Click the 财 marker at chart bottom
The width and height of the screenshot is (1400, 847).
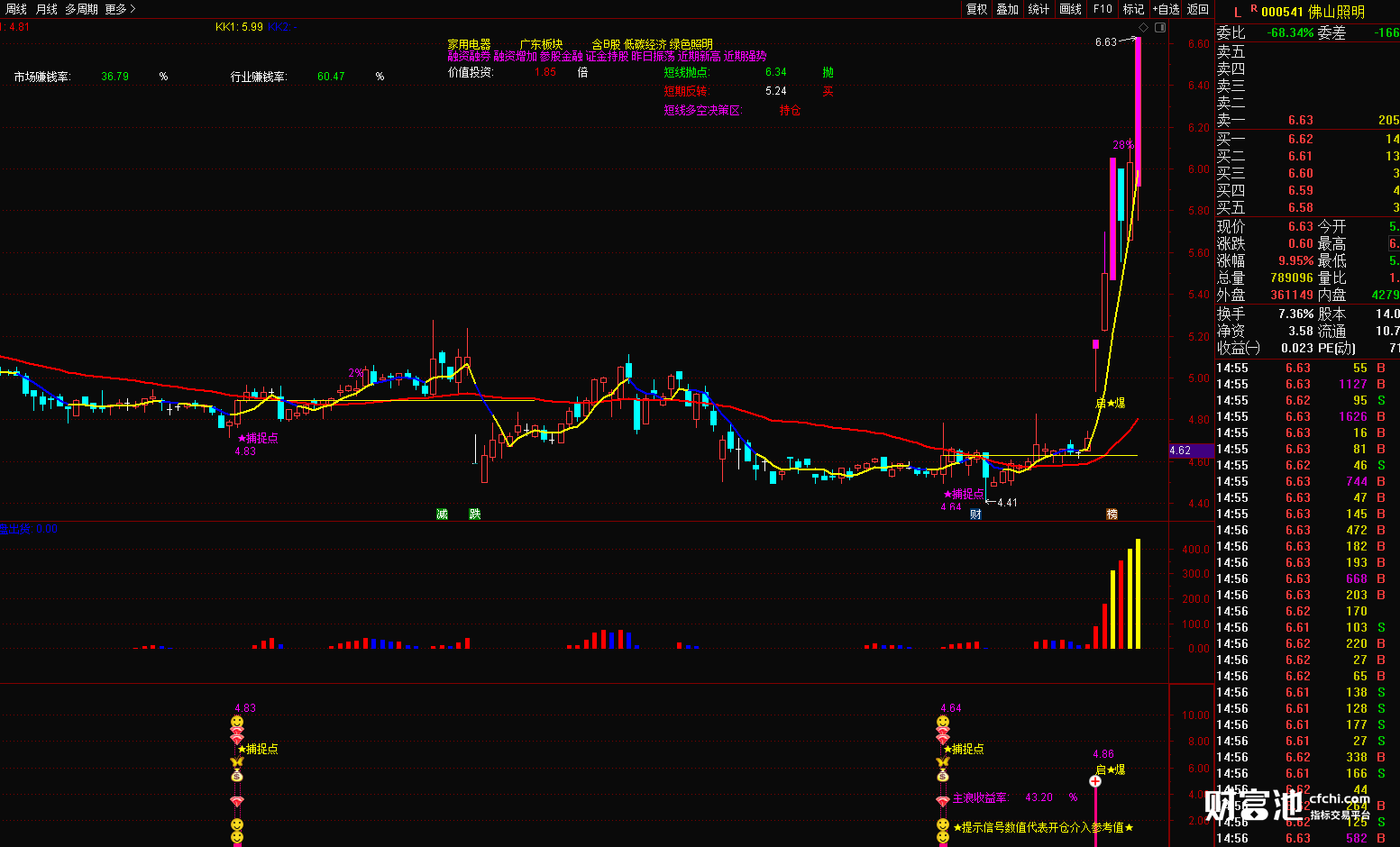point(975,514)
